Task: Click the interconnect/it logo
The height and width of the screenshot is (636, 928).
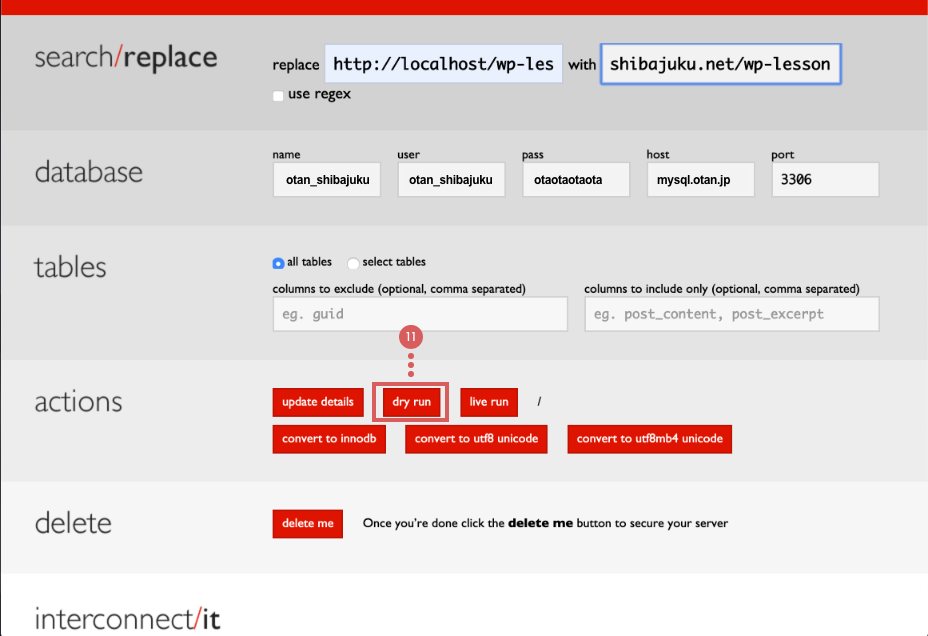Action: 127,619
